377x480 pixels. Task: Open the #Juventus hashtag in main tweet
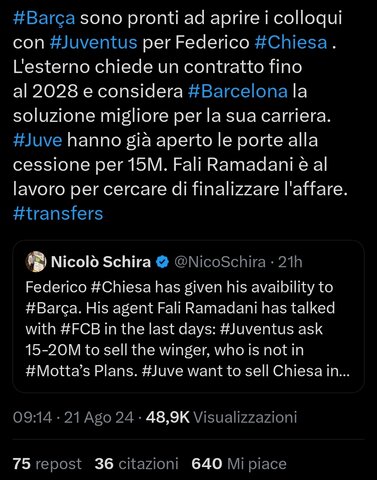[x=93, y=43]
